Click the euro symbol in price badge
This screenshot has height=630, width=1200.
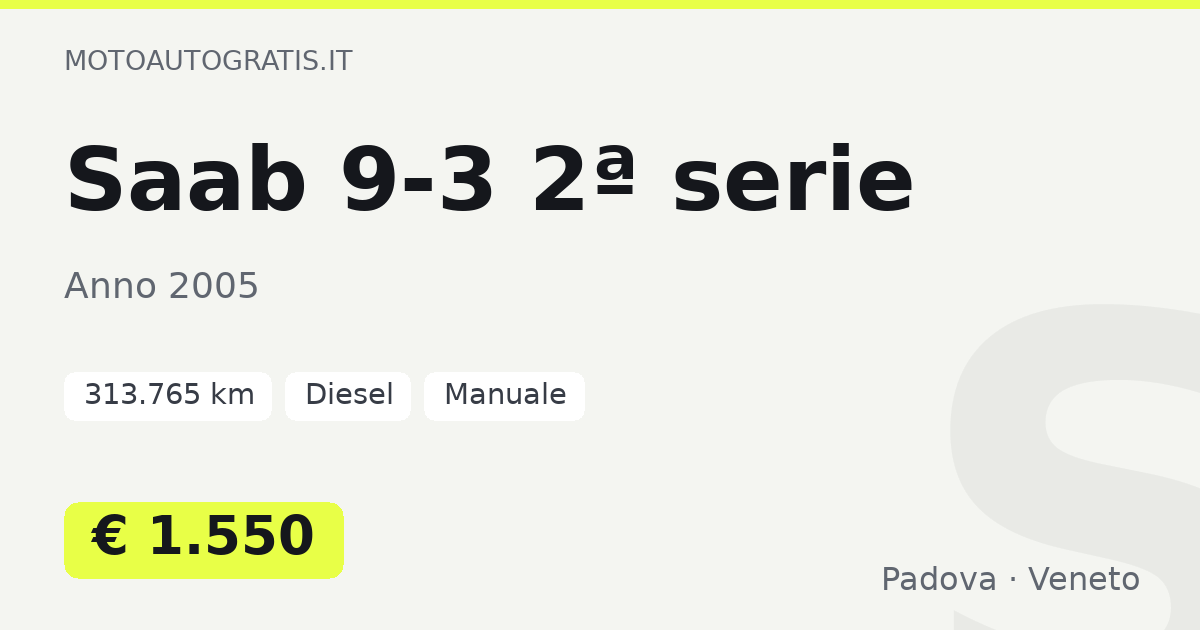(109, 538)
